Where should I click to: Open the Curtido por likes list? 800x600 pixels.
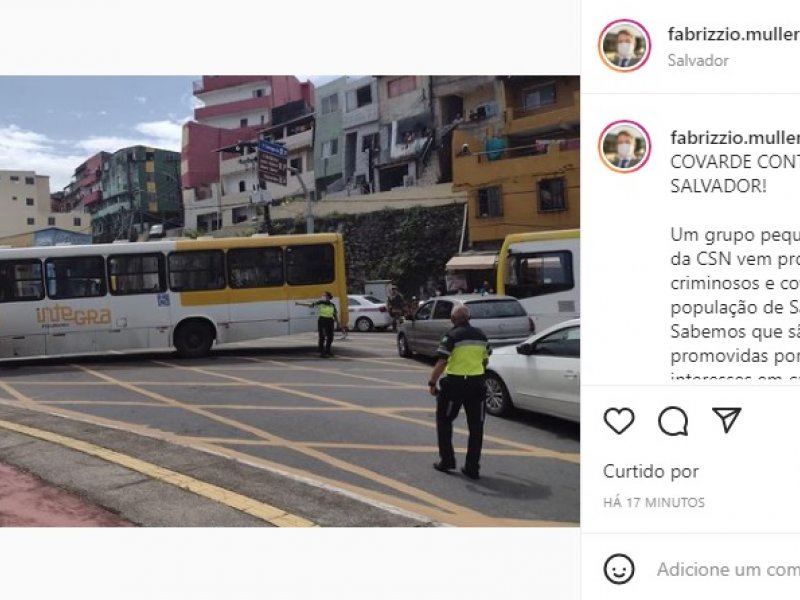[651, 471]
